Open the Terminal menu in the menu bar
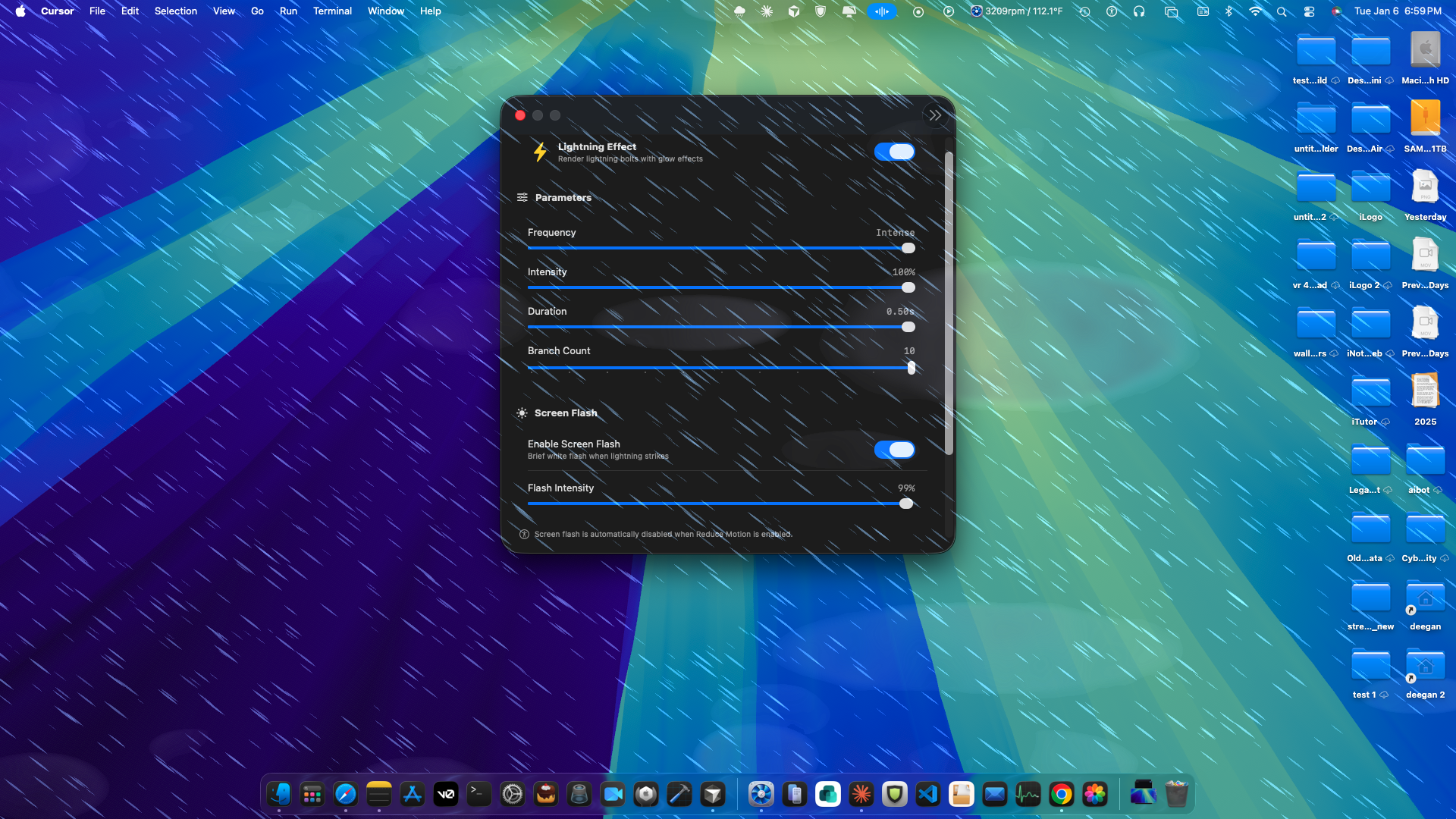 pyautogui.click(x=332, y=11)
